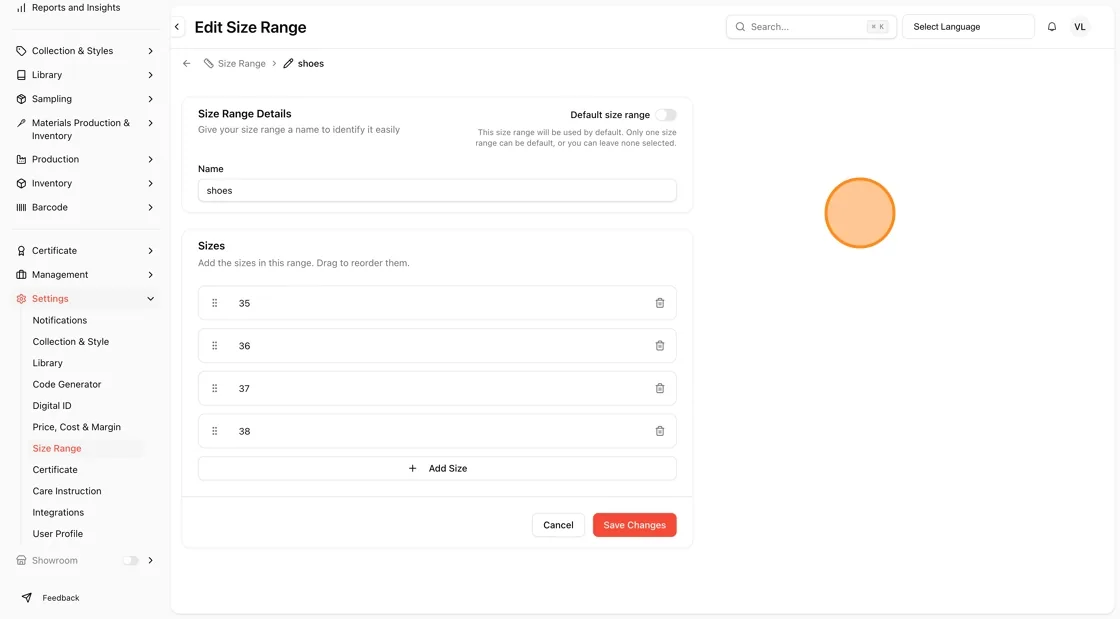Delete size 37 with trash icon
1120x619 pixels.
point(660,388)
